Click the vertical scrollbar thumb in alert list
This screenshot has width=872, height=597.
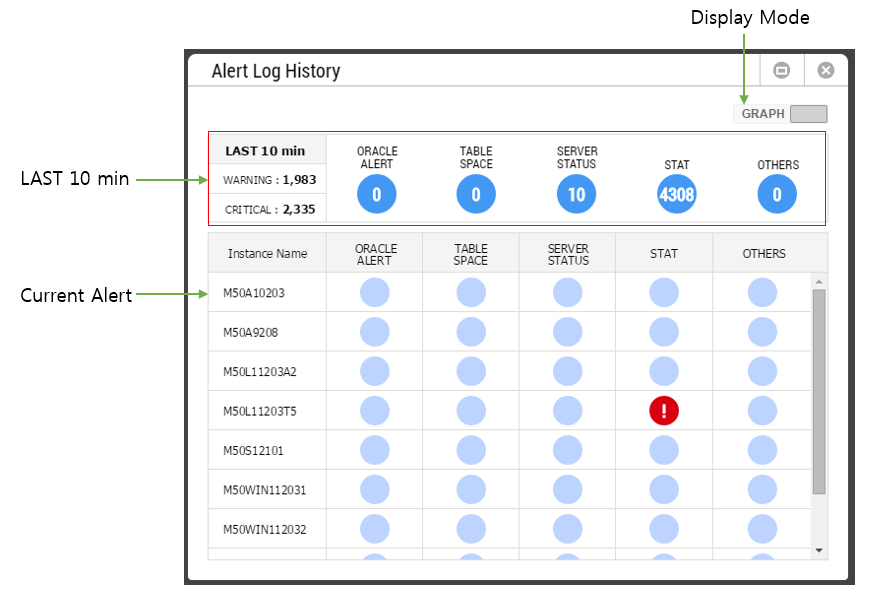coord(819,391)
